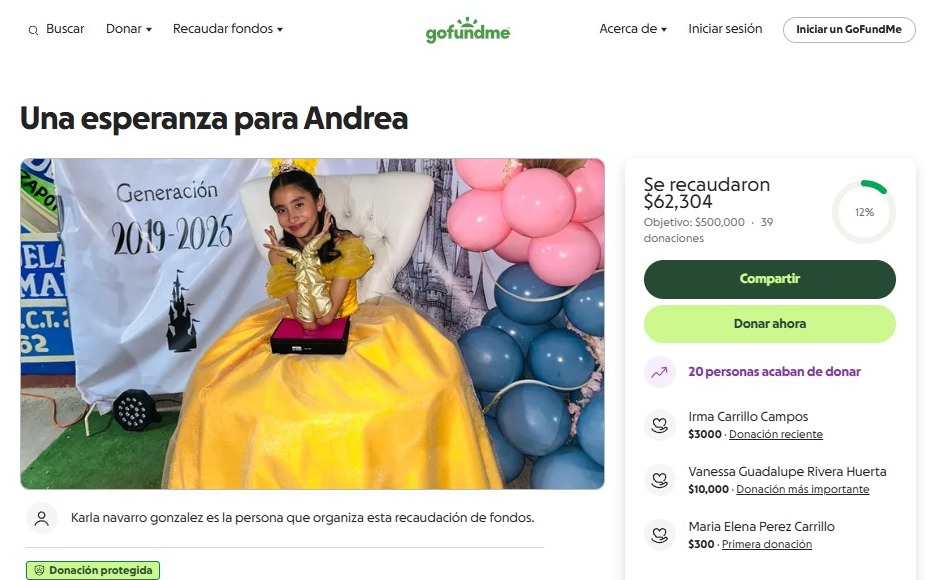
Task: Open the Recaudar fondos dropdown
Action: 227,29
